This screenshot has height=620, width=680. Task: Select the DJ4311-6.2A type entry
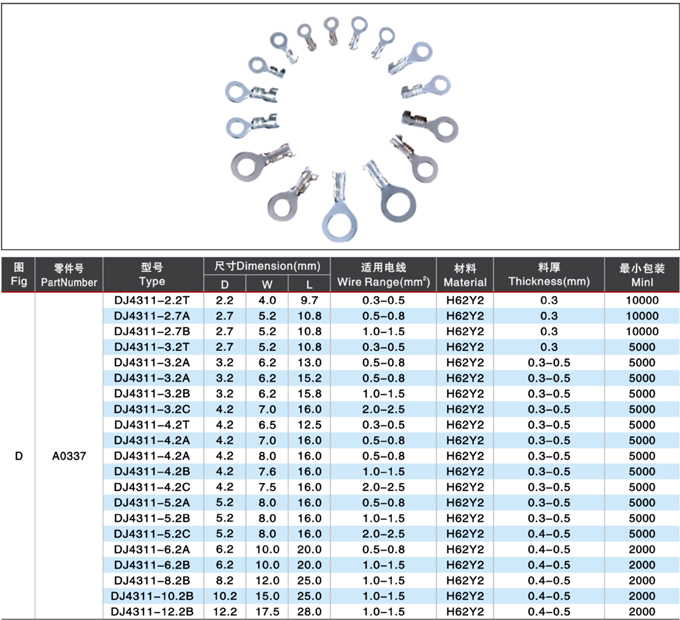(152, 549)
